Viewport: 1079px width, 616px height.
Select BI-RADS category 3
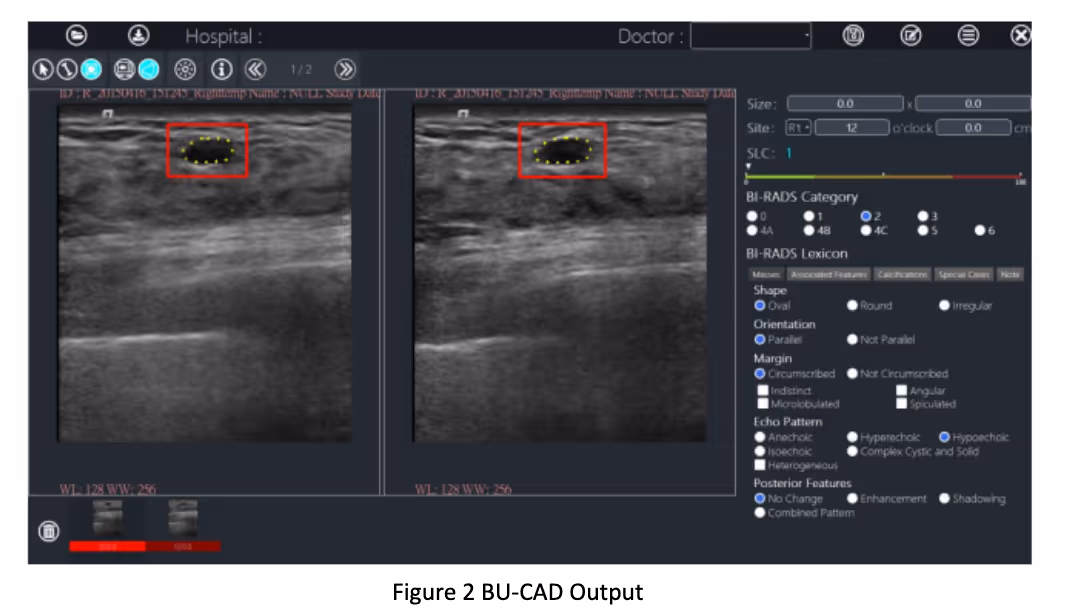[x=923, y=216]
